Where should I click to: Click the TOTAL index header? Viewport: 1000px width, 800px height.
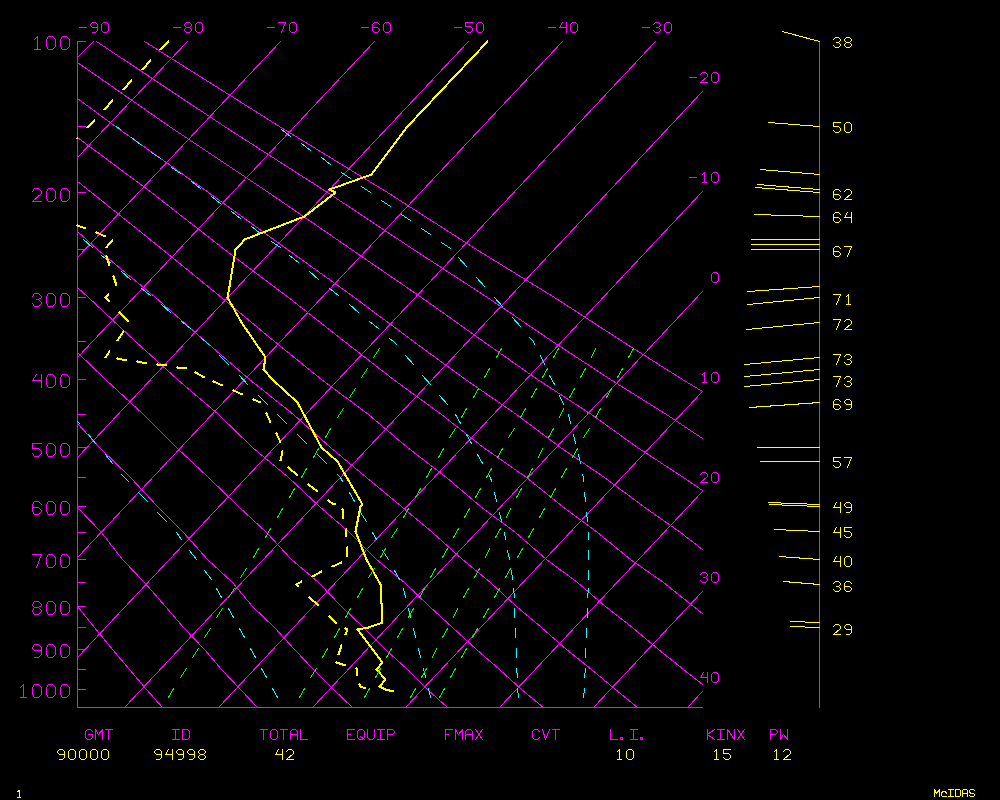click(x=284, y=735)
